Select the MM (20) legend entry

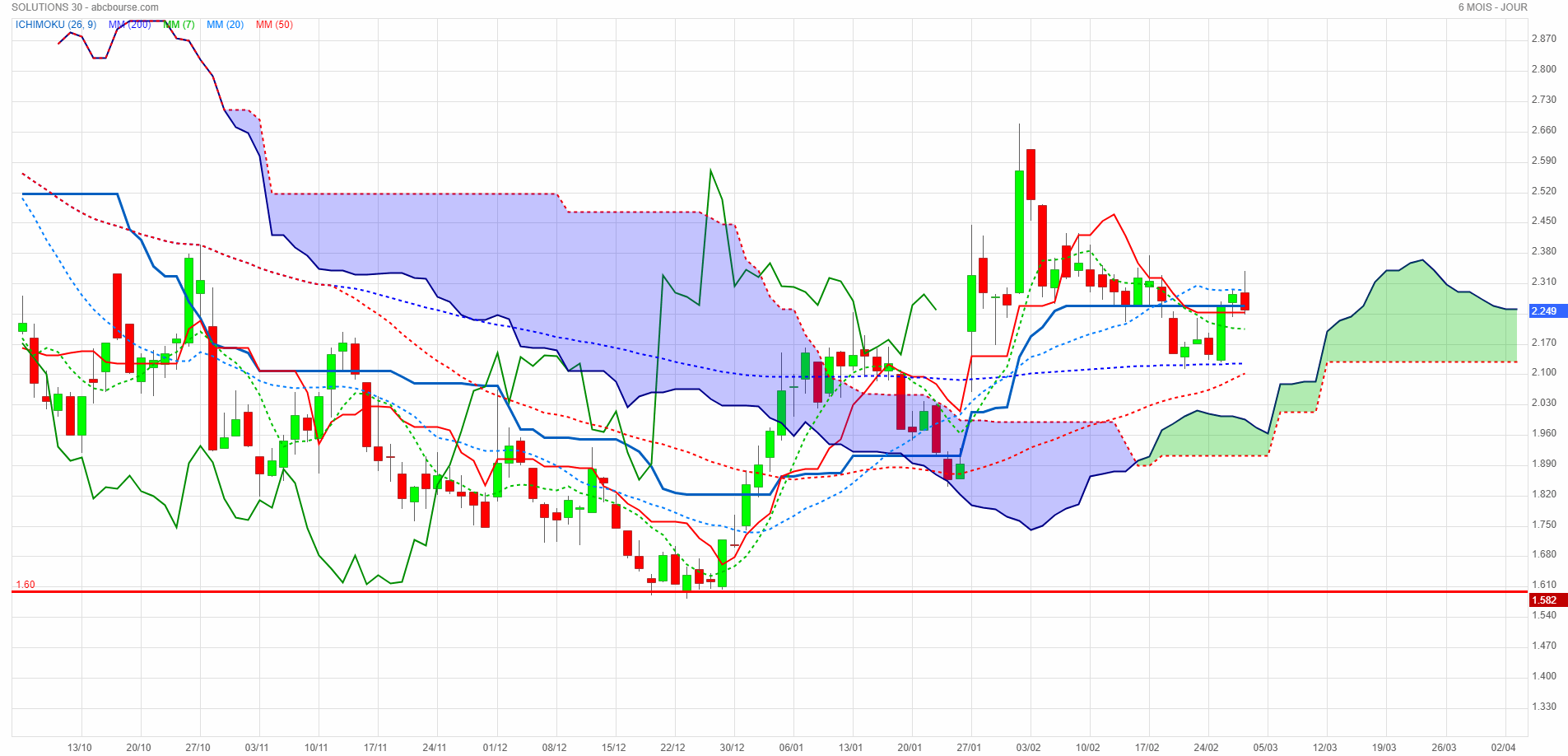click(226, 25)
